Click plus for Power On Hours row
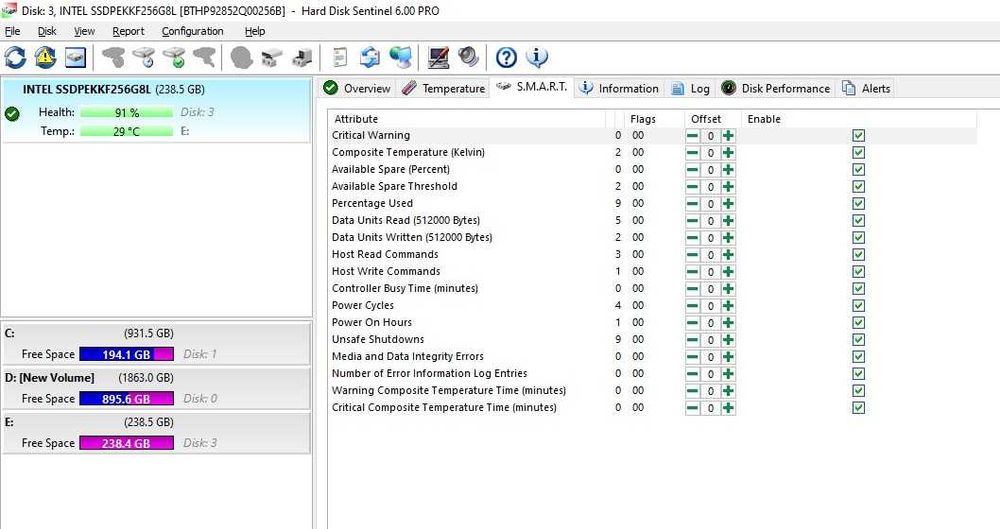 coord(728,323)
